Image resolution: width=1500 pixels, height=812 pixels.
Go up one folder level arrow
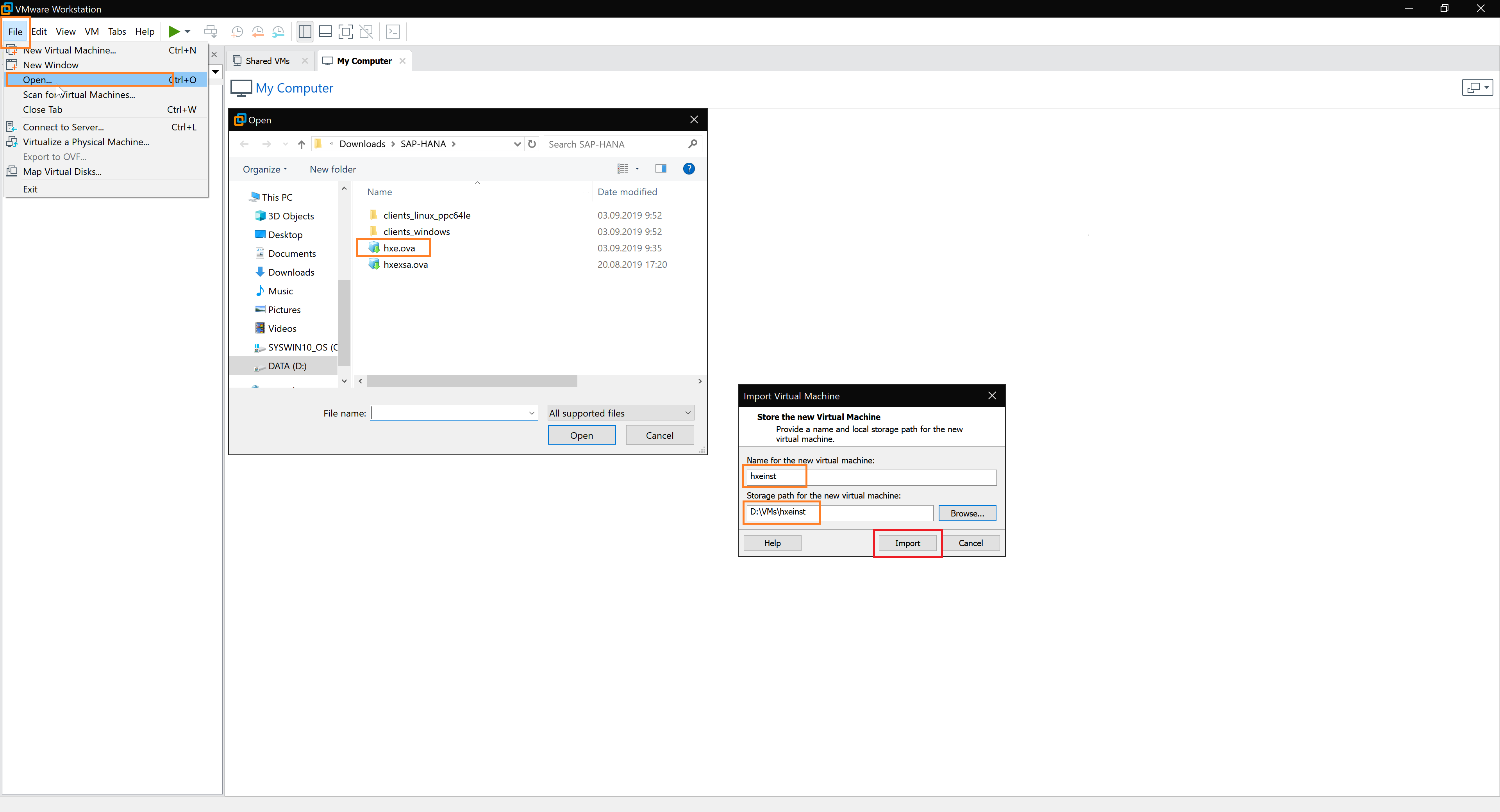(x=301, y=144)
